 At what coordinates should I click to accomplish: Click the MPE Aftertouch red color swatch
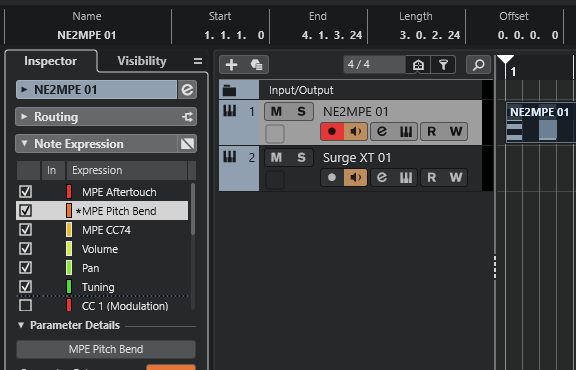point(69,192)
